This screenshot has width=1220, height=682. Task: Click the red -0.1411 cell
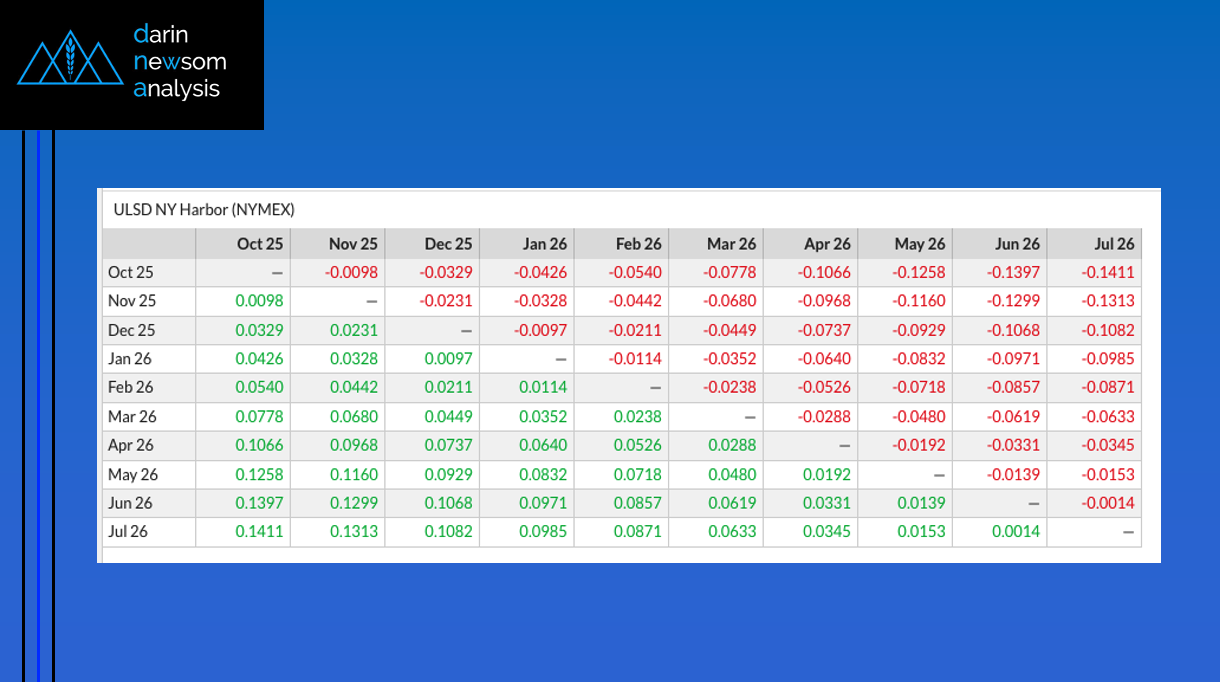[x=1108, y=272]
